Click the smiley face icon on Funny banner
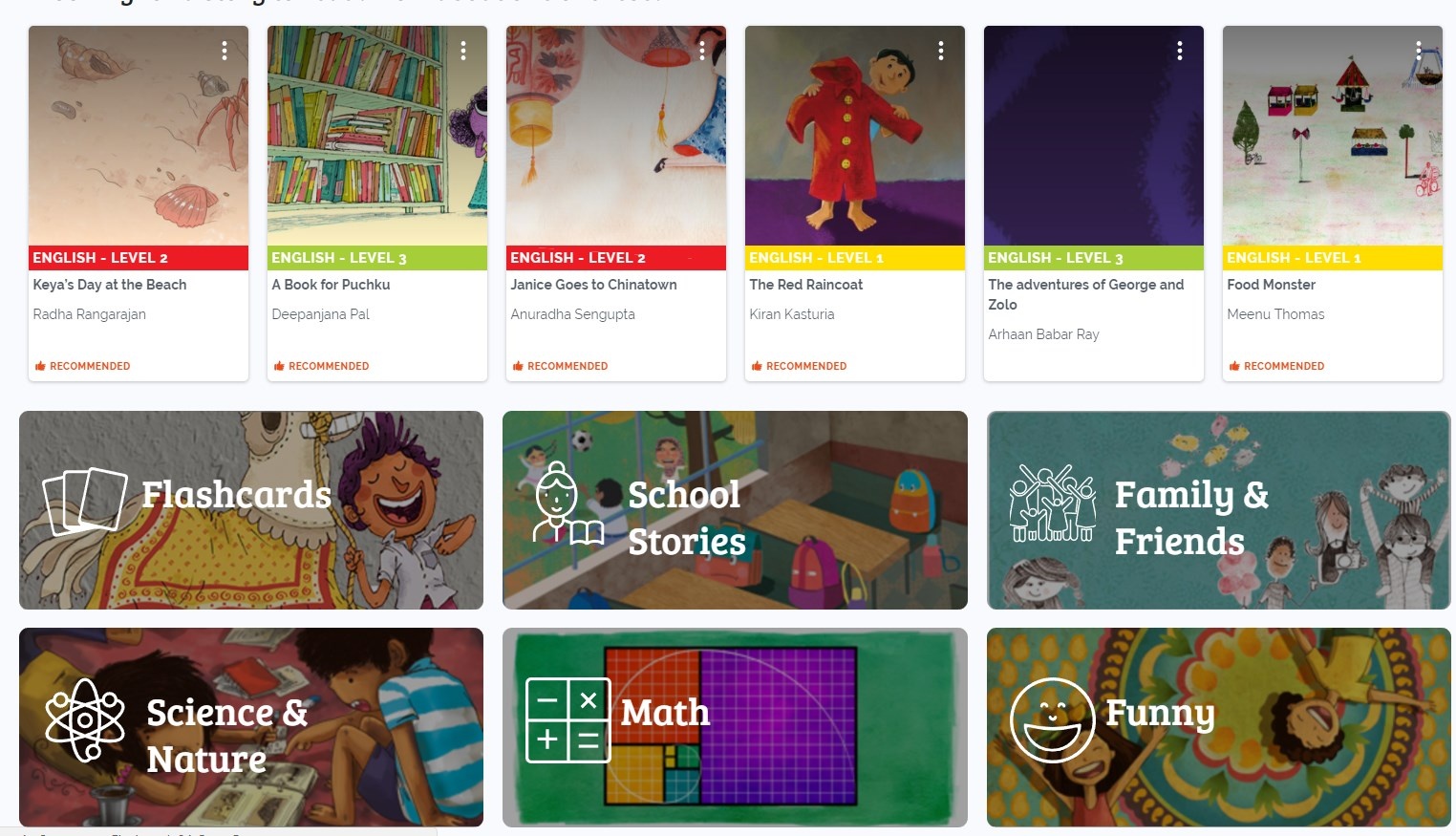This screenshot has width=1456, height=836. click(x=1052, y=719)
